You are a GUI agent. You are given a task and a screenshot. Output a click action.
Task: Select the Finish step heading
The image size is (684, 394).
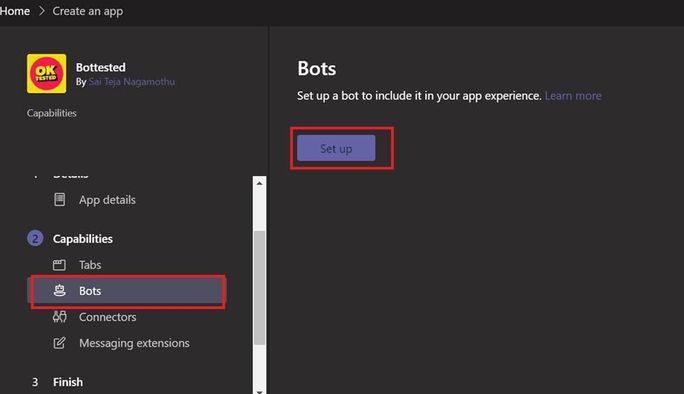pyautogui.click(x=68, y=382)
